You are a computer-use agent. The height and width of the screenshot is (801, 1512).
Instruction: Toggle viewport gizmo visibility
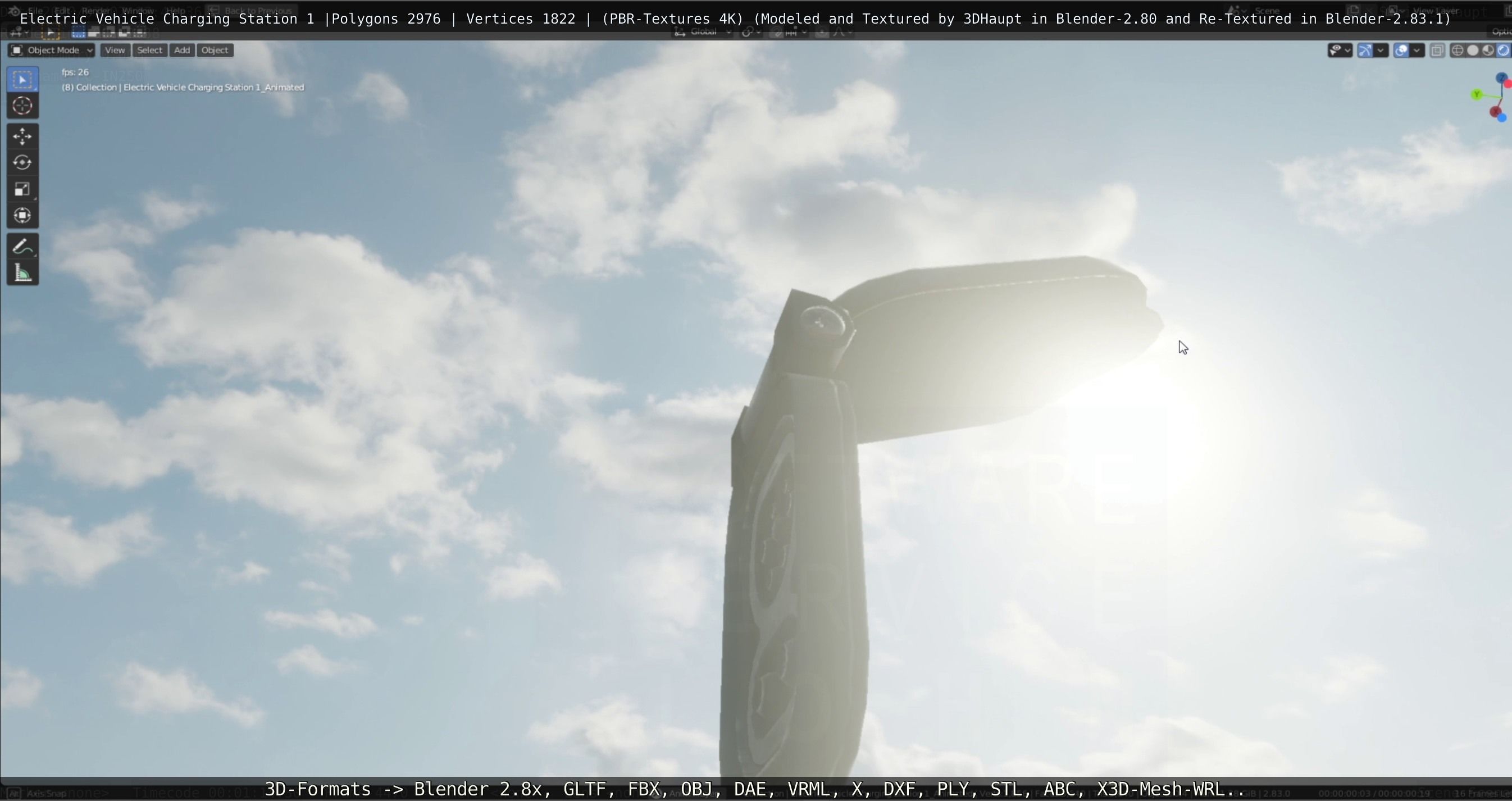click(x=1365, y=51)
